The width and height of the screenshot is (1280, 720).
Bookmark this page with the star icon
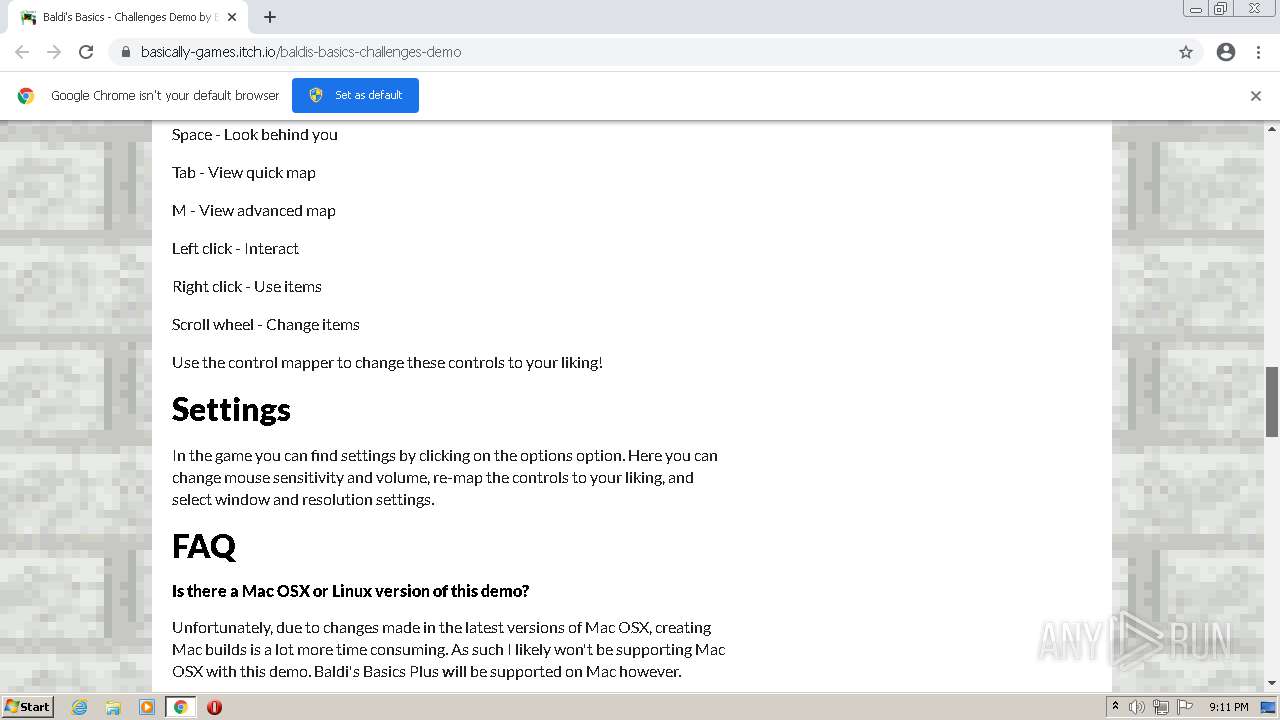[x=1186, y=52]
